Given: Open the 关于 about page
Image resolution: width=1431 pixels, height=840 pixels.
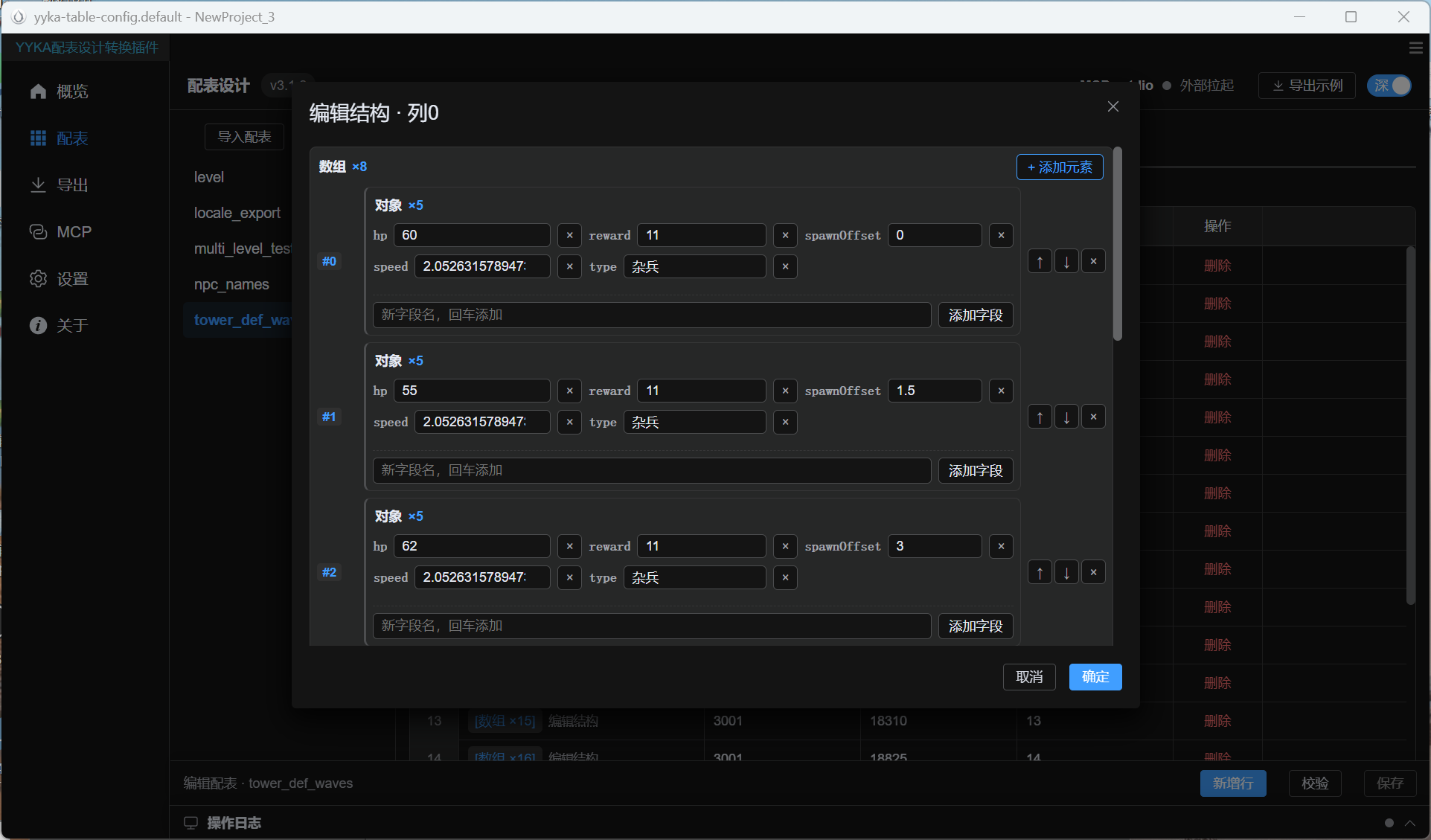Looking at the screenshot, I should pyautogui.click(x=60, y=326).
